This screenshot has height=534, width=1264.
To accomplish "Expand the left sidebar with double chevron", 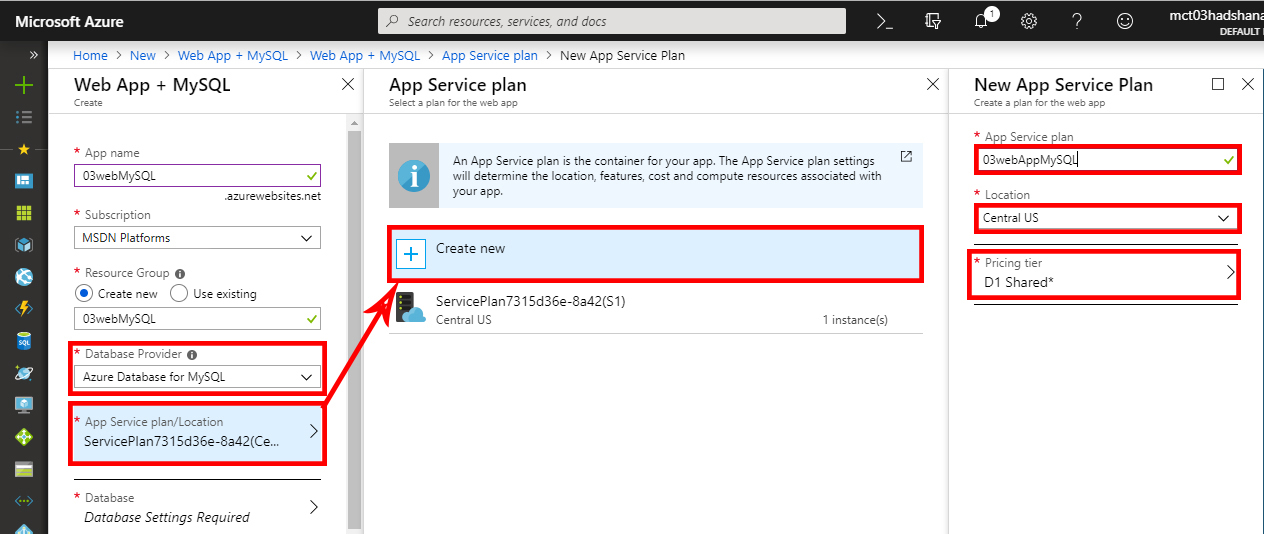I will 33,56.
